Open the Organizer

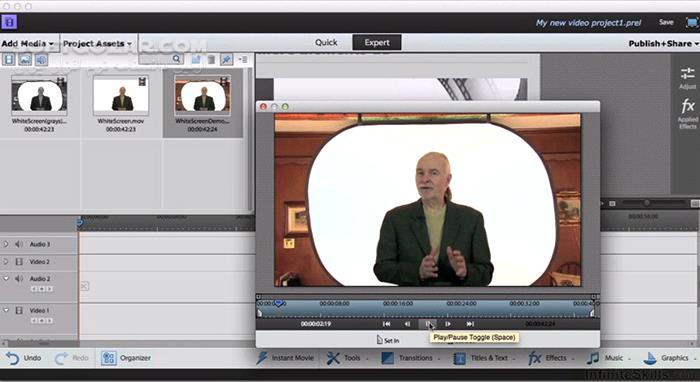tap(126, 358)
